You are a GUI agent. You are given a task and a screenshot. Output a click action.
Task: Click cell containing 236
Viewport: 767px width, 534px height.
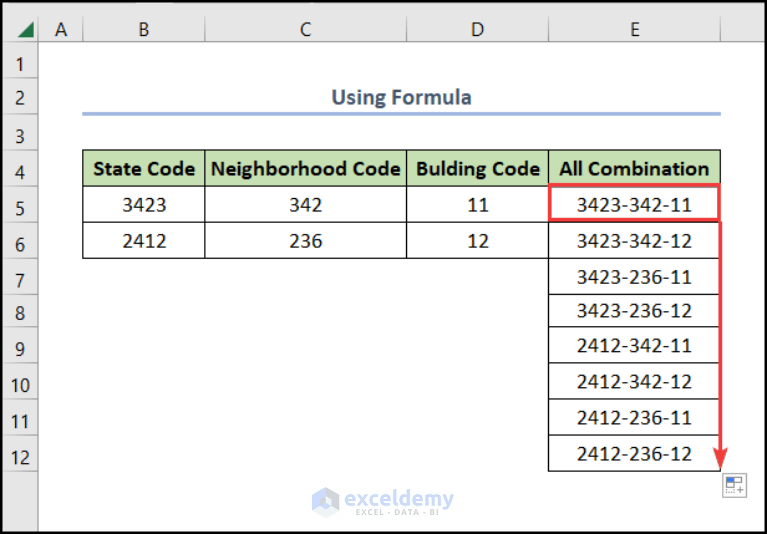306,241
